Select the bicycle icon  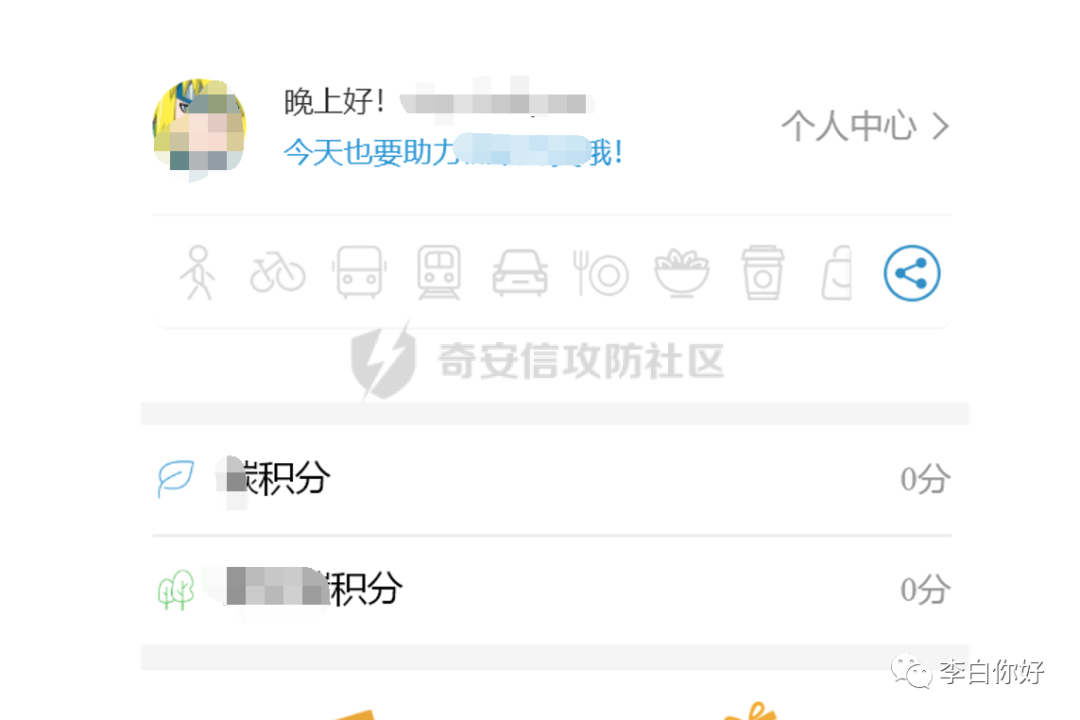tap(278, 274)
